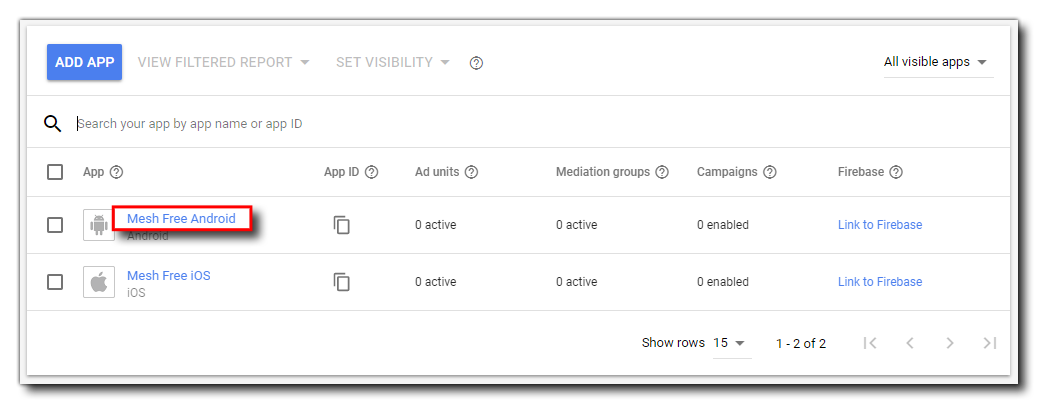Screen dimensions: 1038x404
Task: Click help icon next to Set Visibility
Action: click(x=476, y=63)
